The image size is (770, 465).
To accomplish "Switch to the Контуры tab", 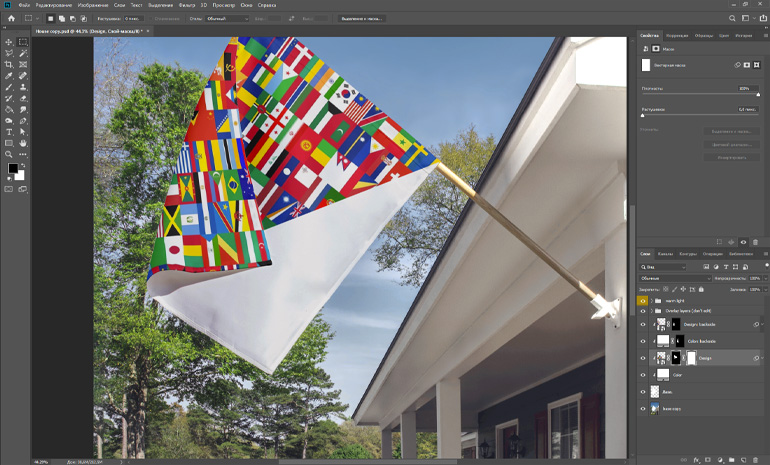I will (688, 254).
